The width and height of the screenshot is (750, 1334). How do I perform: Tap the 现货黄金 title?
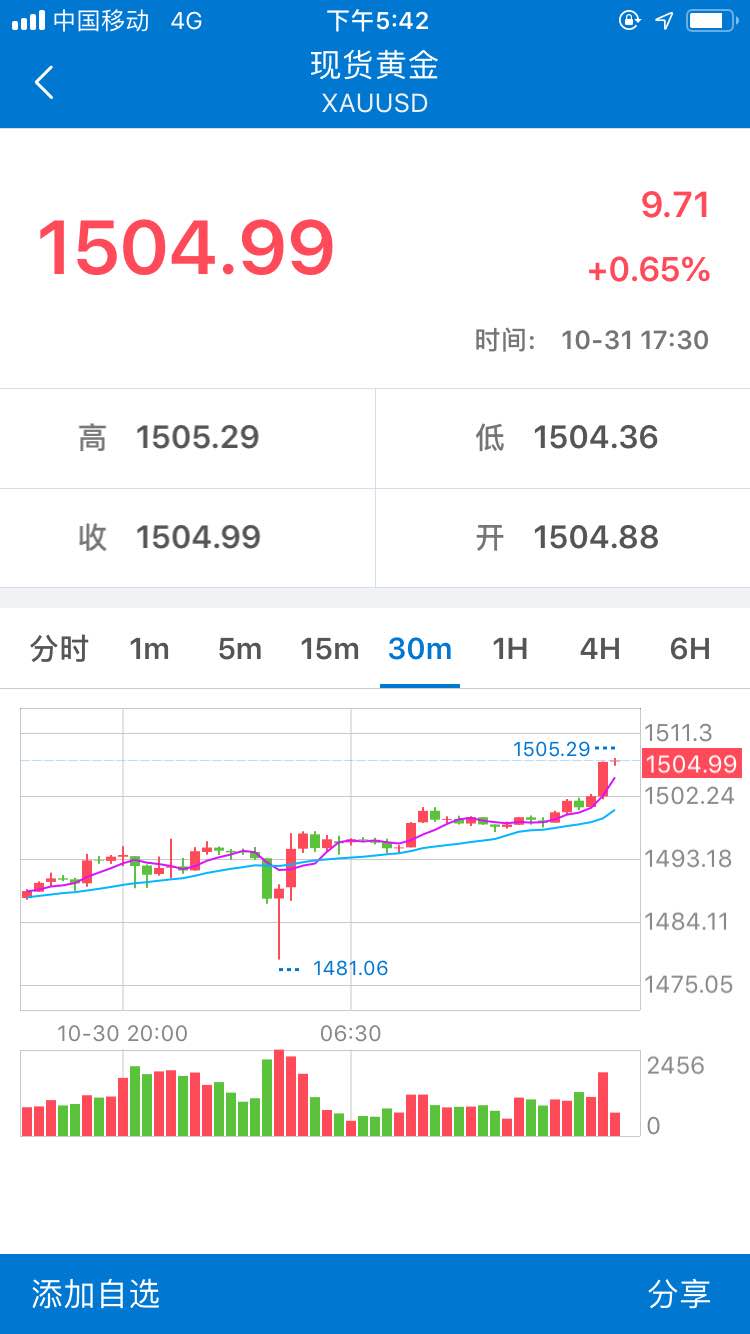(x=375, y=66)
